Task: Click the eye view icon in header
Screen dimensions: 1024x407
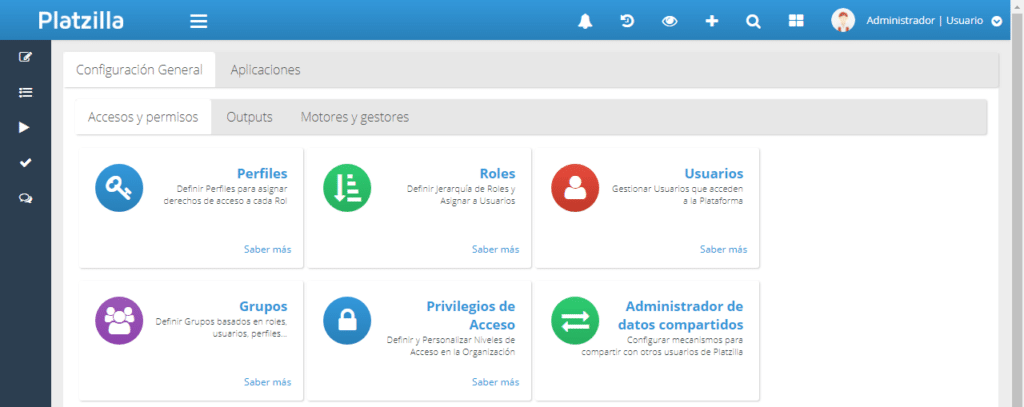Action: tap(669, 21)
